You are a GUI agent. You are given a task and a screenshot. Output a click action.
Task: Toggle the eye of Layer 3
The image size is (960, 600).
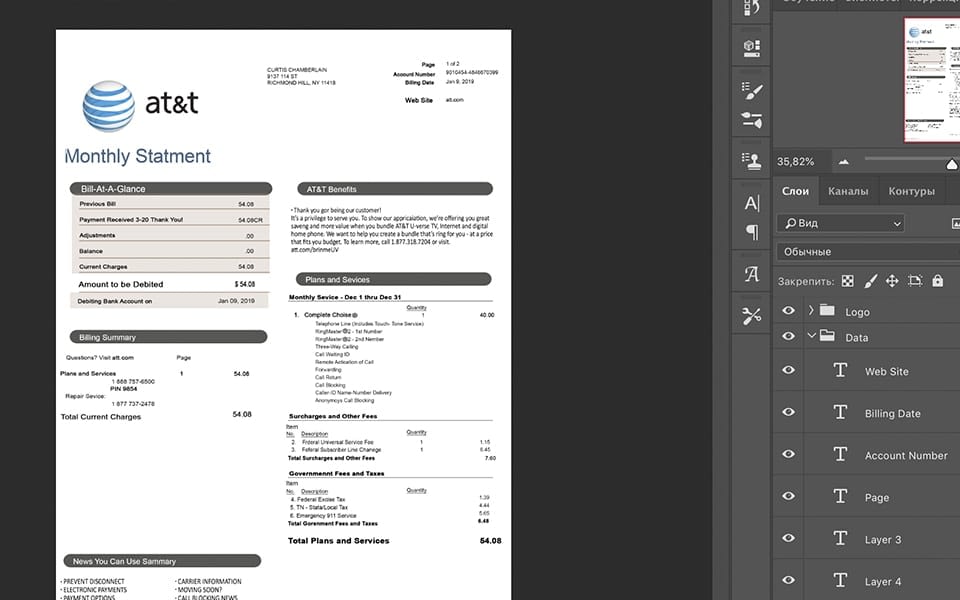tap(789, 538)
